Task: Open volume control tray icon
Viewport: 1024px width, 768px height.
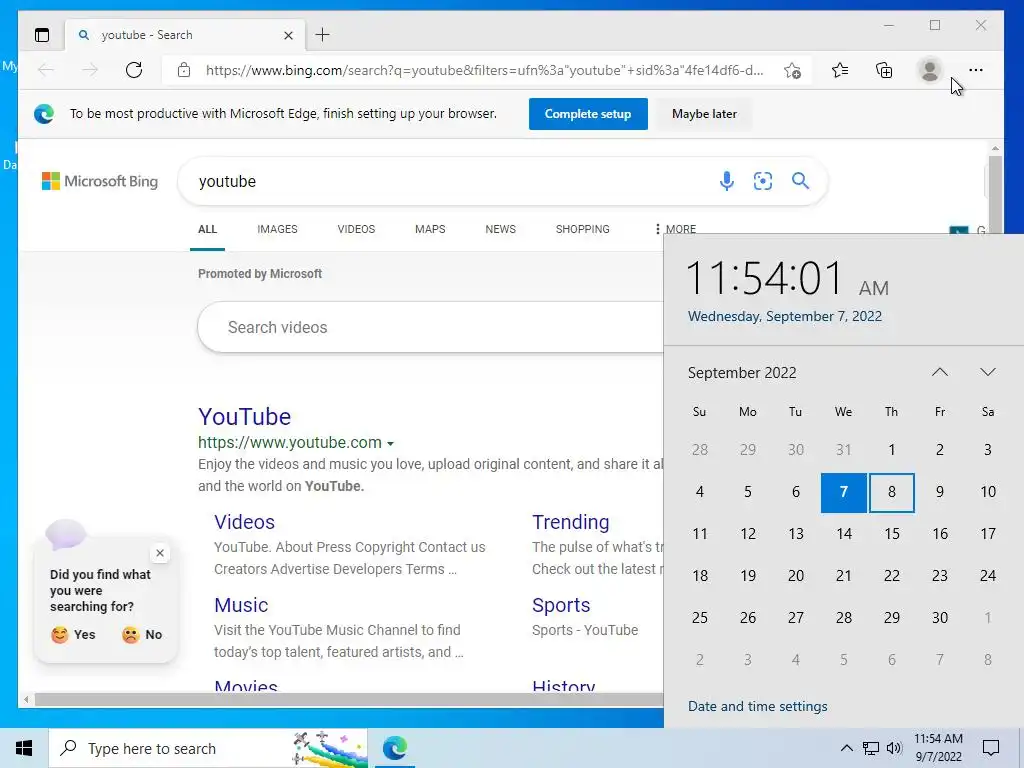Action: tap(894, 748)
